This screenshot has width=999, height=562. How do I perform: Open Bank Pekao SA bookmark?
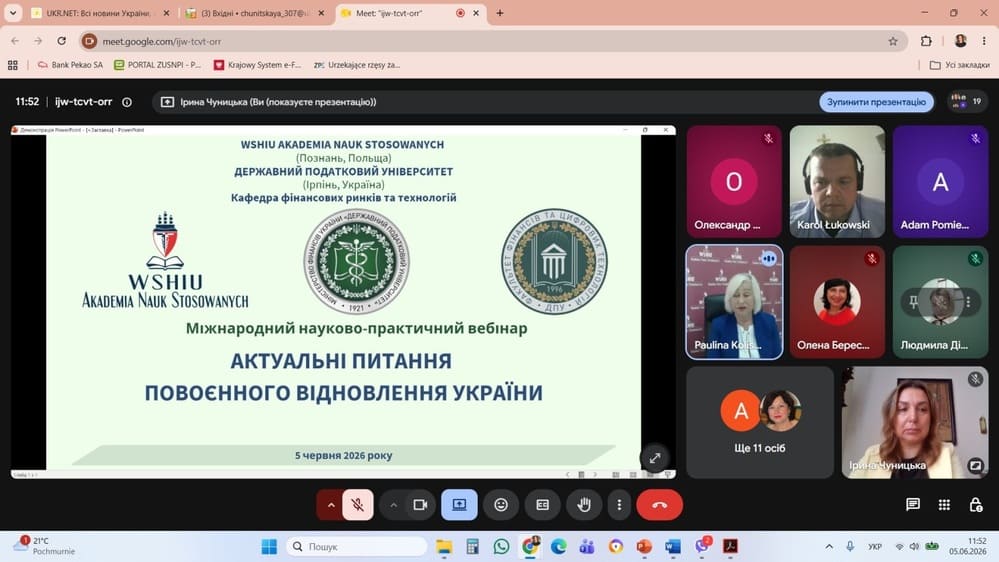(70, 64)
